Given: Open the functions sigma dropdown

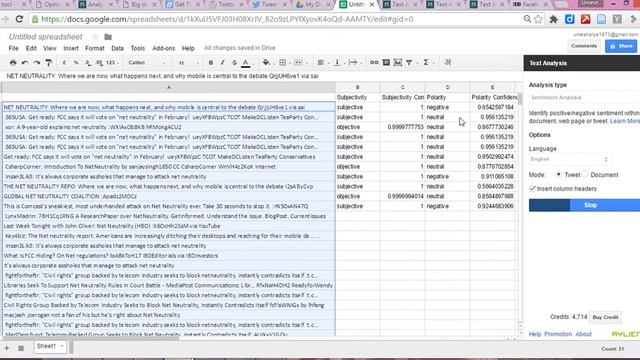Looking at the screenshot, I should coord(428,62).
